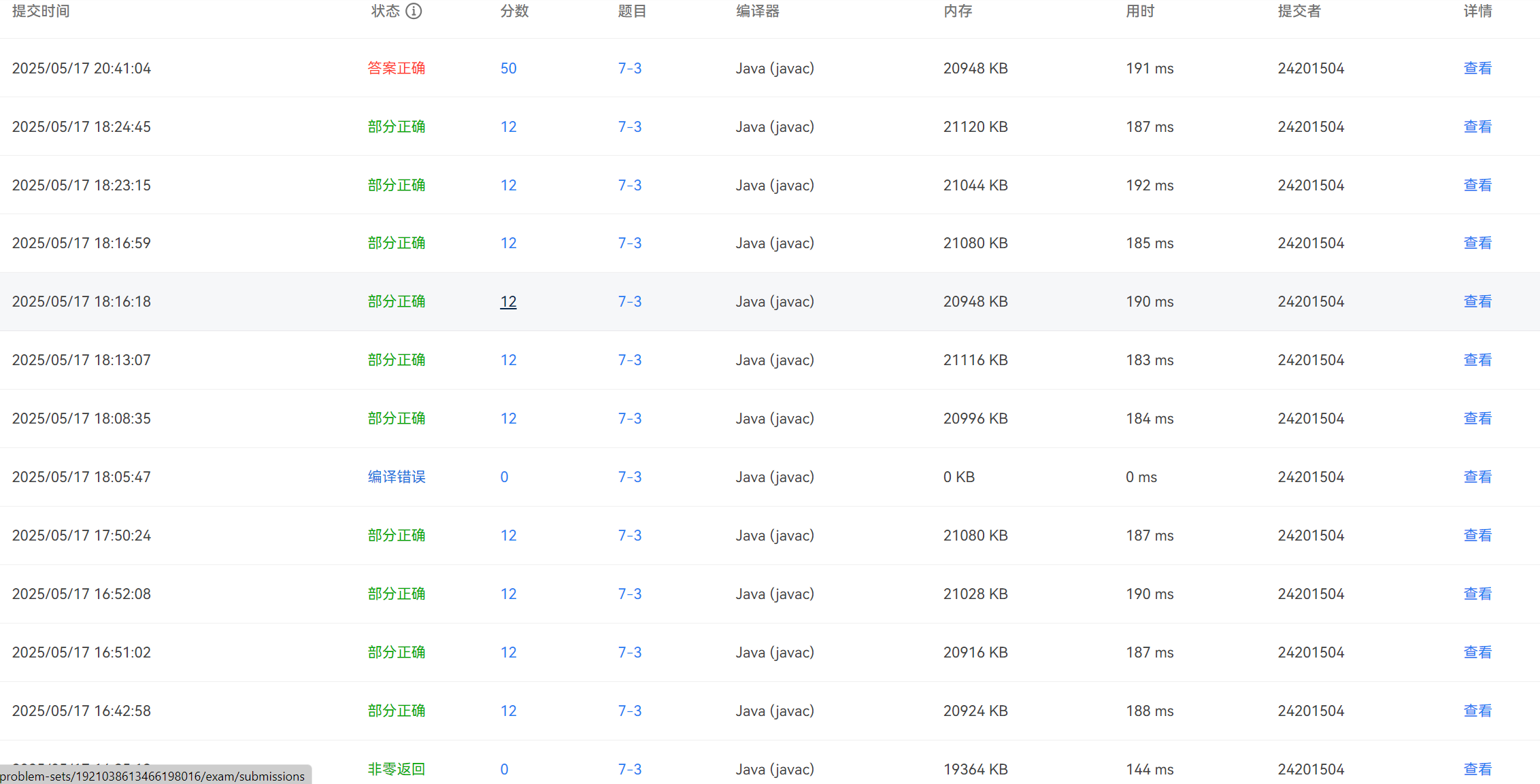Open 查看 link for the 18:16:59 submission

point(1477,243)
